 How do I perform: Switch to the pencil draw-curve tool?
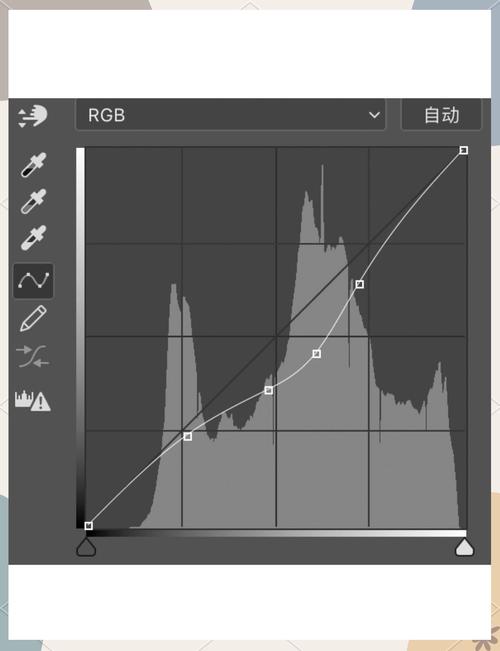33,318
